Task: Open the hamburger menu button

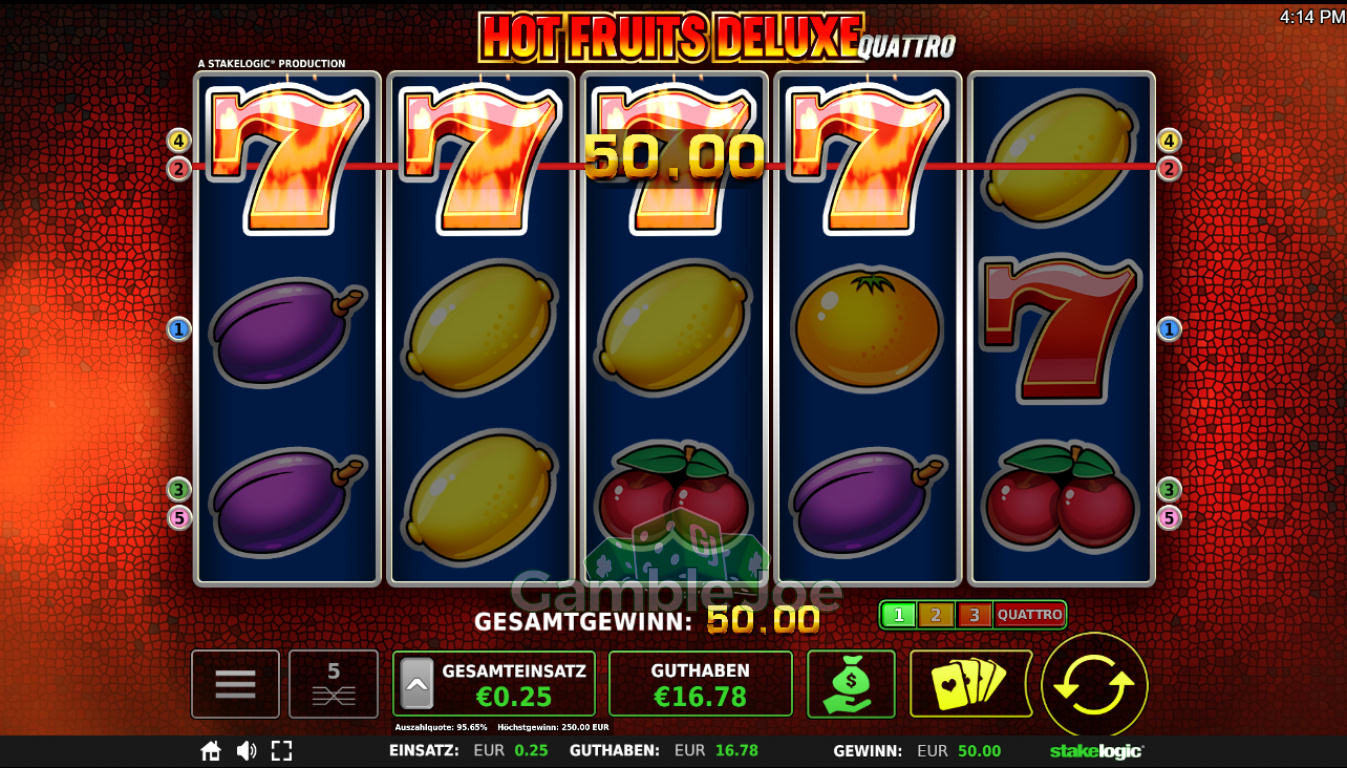Action: pyautogui.click(x=235, y=684)
